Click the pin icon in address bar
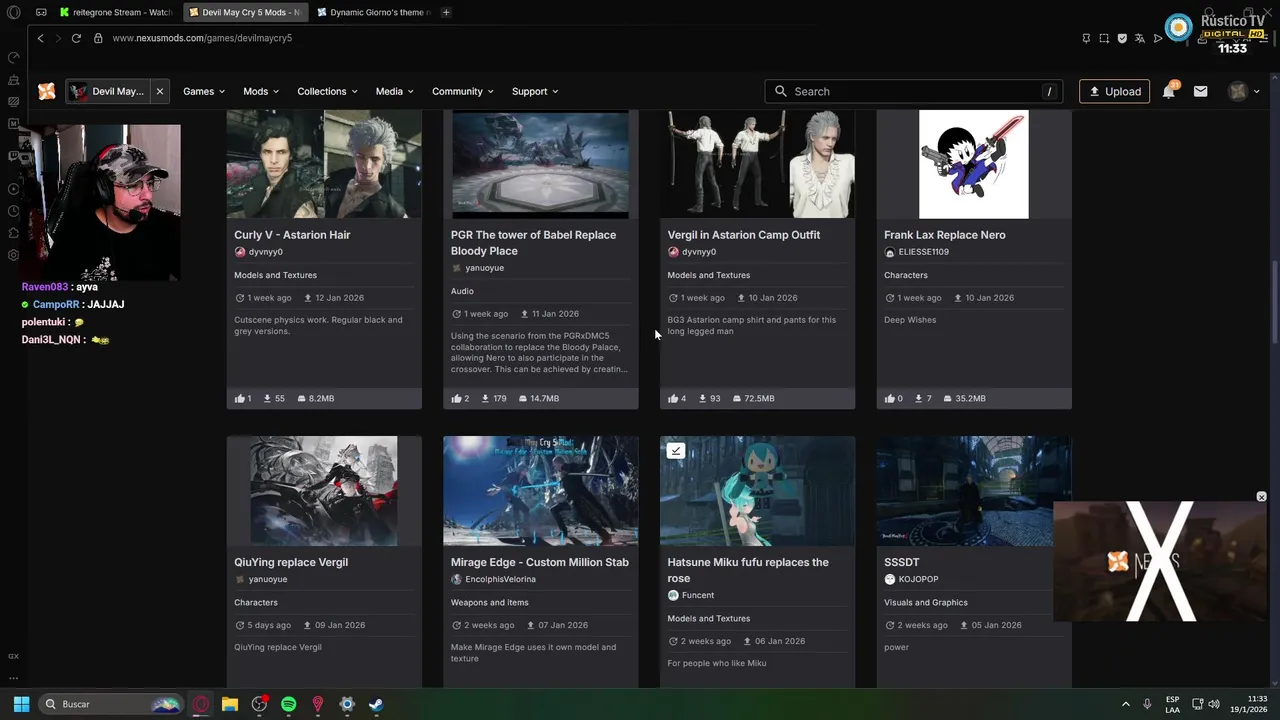1280x720 pixels. pyautogui.click(x=1086, y=38)
